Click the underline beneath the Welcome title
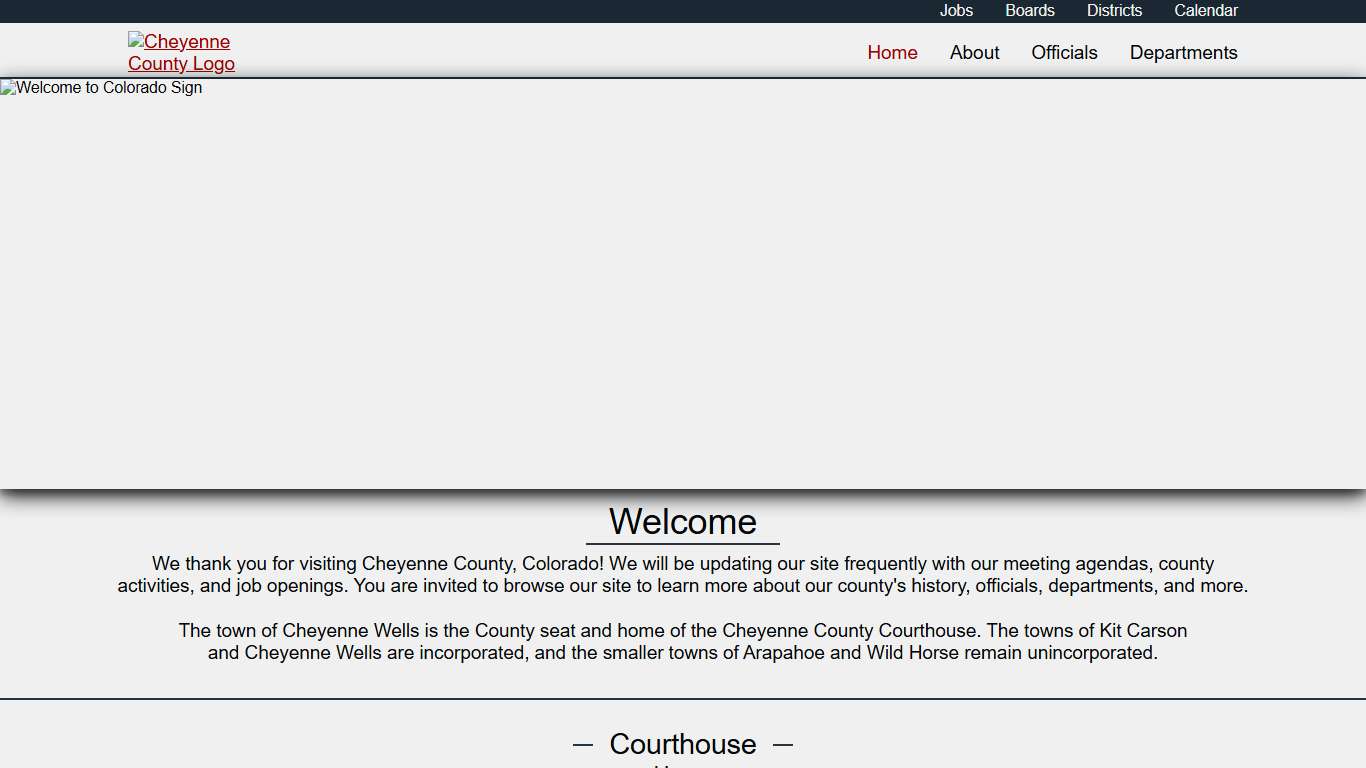Viewport: 1366px width, 768px height. coord(683,544)
